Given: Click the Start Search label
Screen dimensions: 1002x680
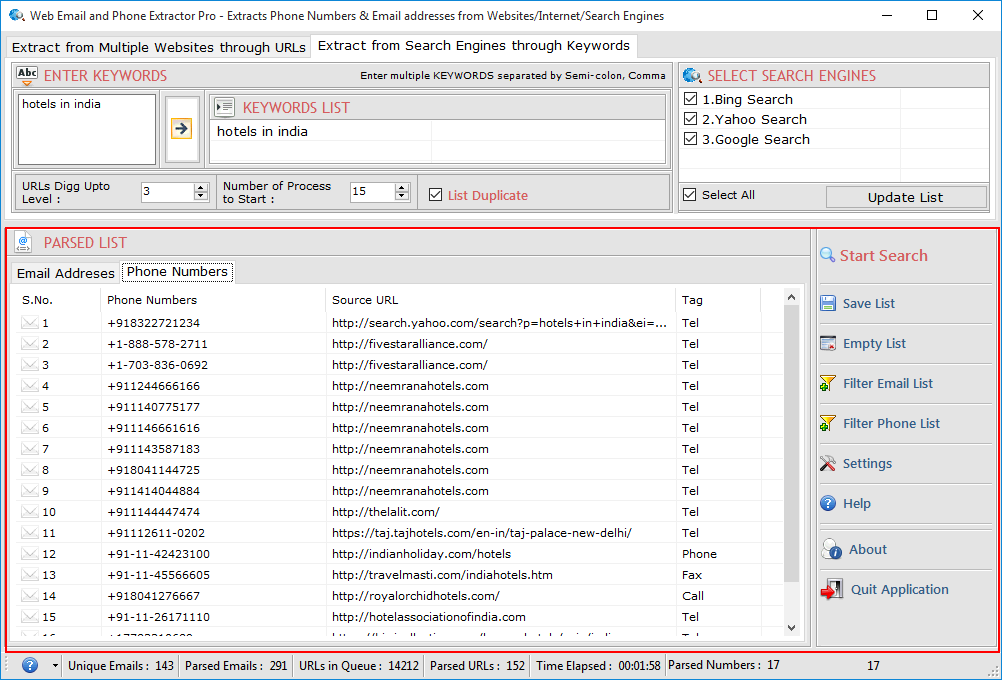Looking at the screenshot, I should (x=883, y=256).
